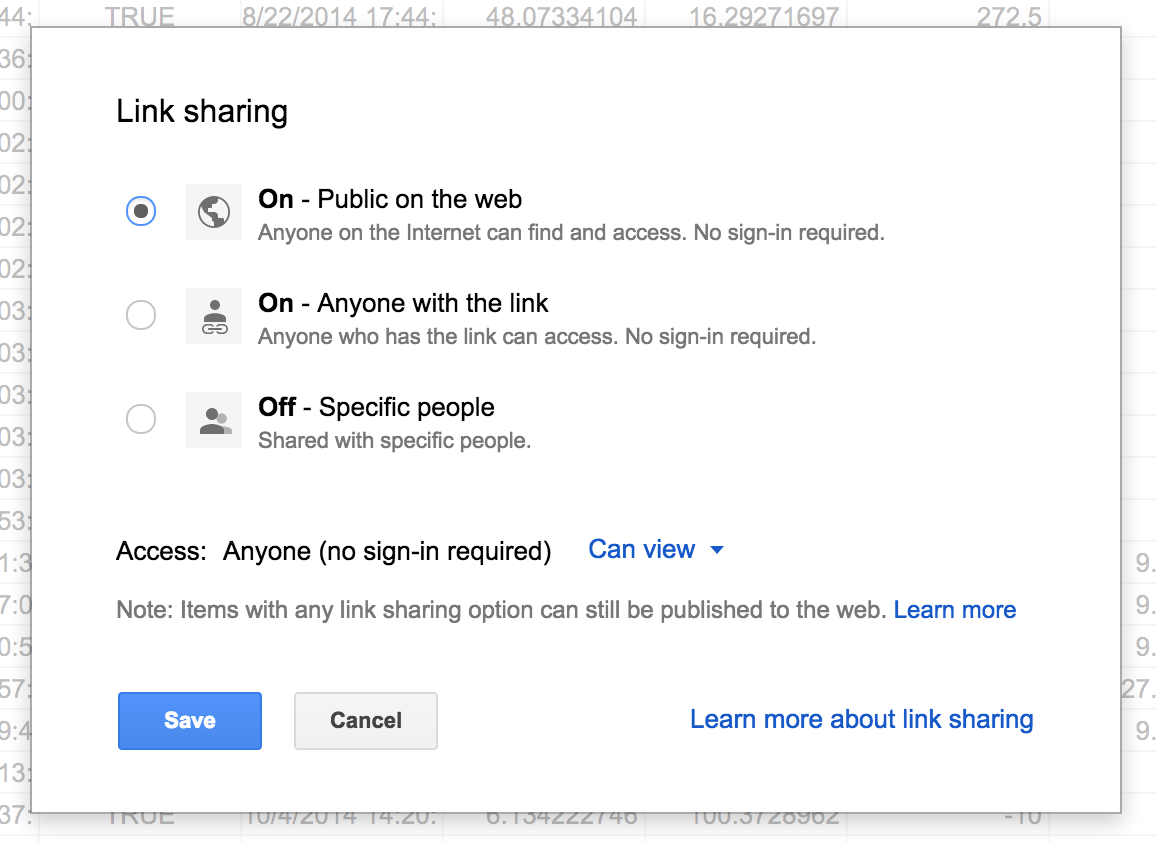The image size is (1156, 842).
Task: Click the 'Anyone (no sign-in required)' access text
Action: coord(387,551)
